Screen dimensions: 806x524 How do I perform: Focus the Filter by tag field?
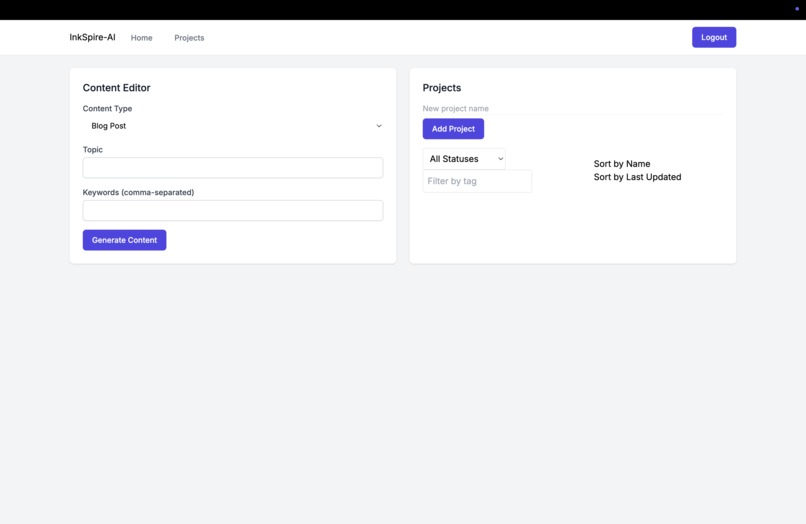pos(478,181)
